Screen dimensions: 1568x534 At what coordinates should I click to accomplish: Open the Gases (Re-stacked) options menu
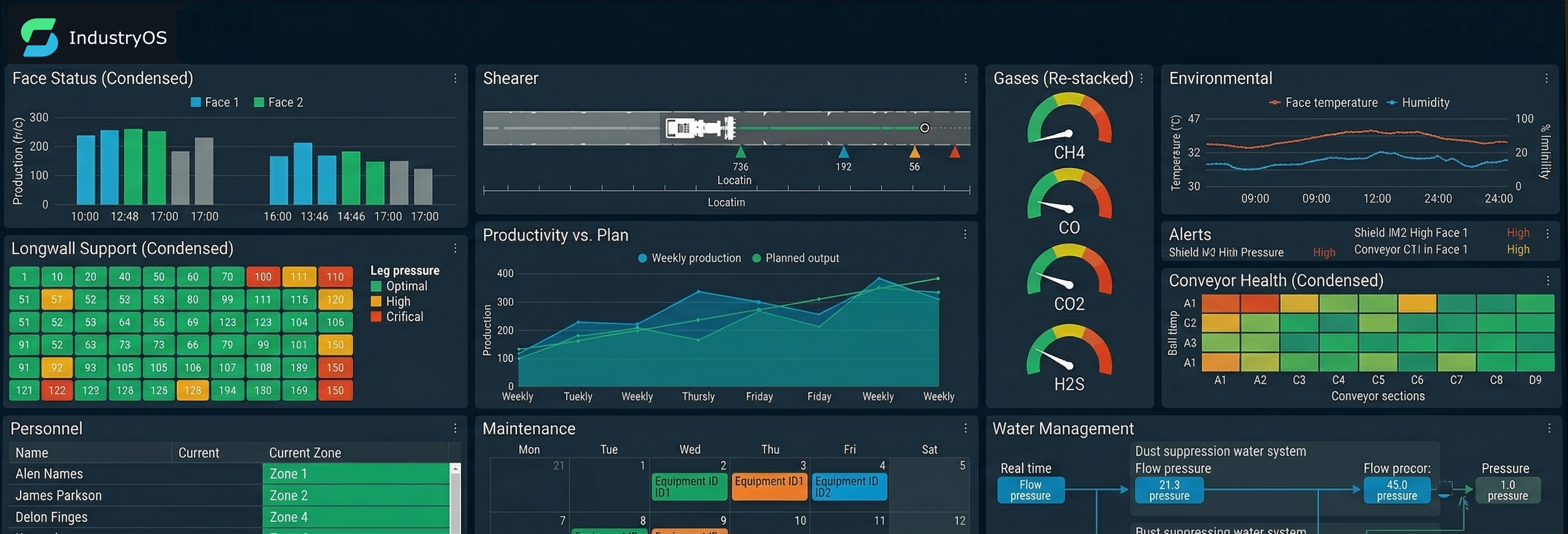[x=1141, y=78]
